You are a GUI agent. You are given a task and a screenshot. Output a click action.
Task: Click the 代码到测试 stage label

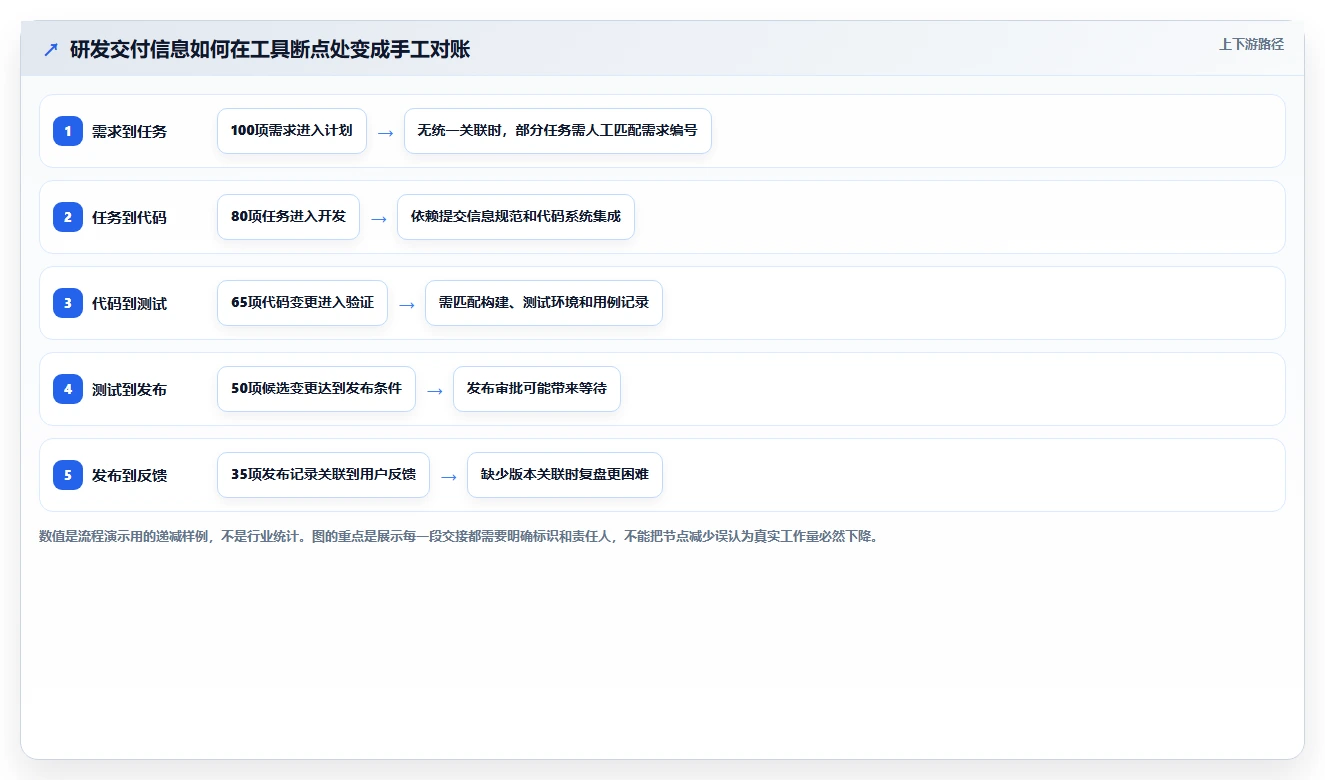point(129,303)
